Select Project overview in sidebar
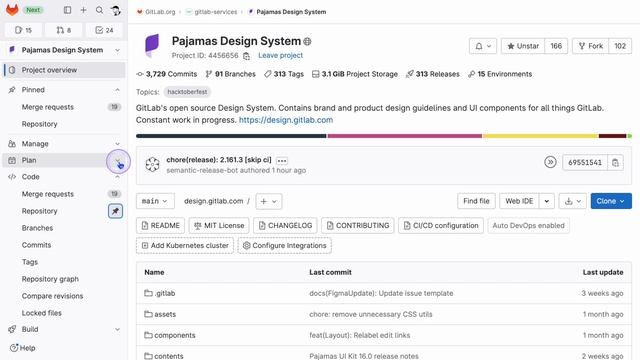This screenshot has height=360, width=640. [x=64, y=70]
